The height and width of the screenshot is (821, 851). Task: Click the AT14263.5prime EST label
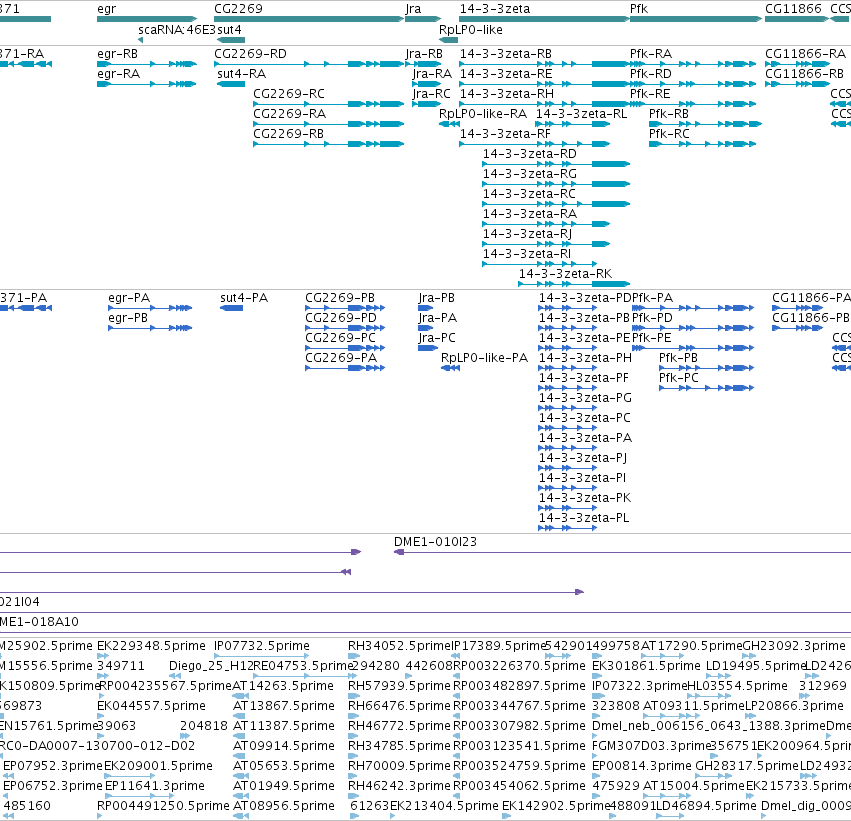pyautogui.click(x=283, y=686)
